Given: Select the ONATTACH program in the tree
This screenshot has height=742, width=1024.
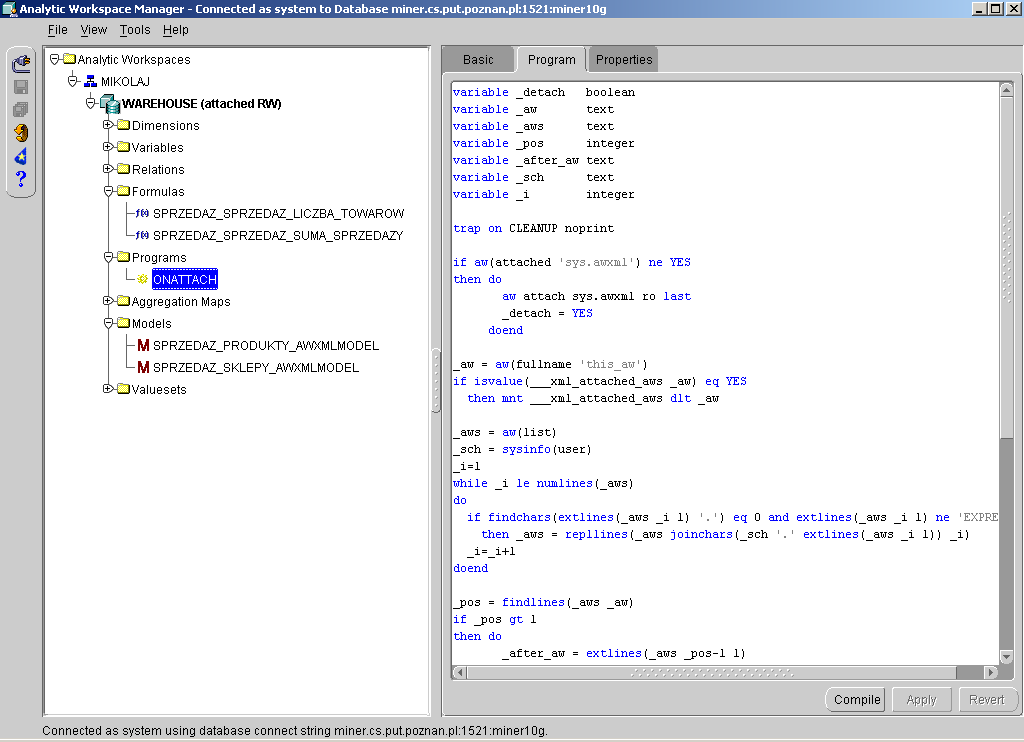Looking at the screenshot, I should [185, 280].
